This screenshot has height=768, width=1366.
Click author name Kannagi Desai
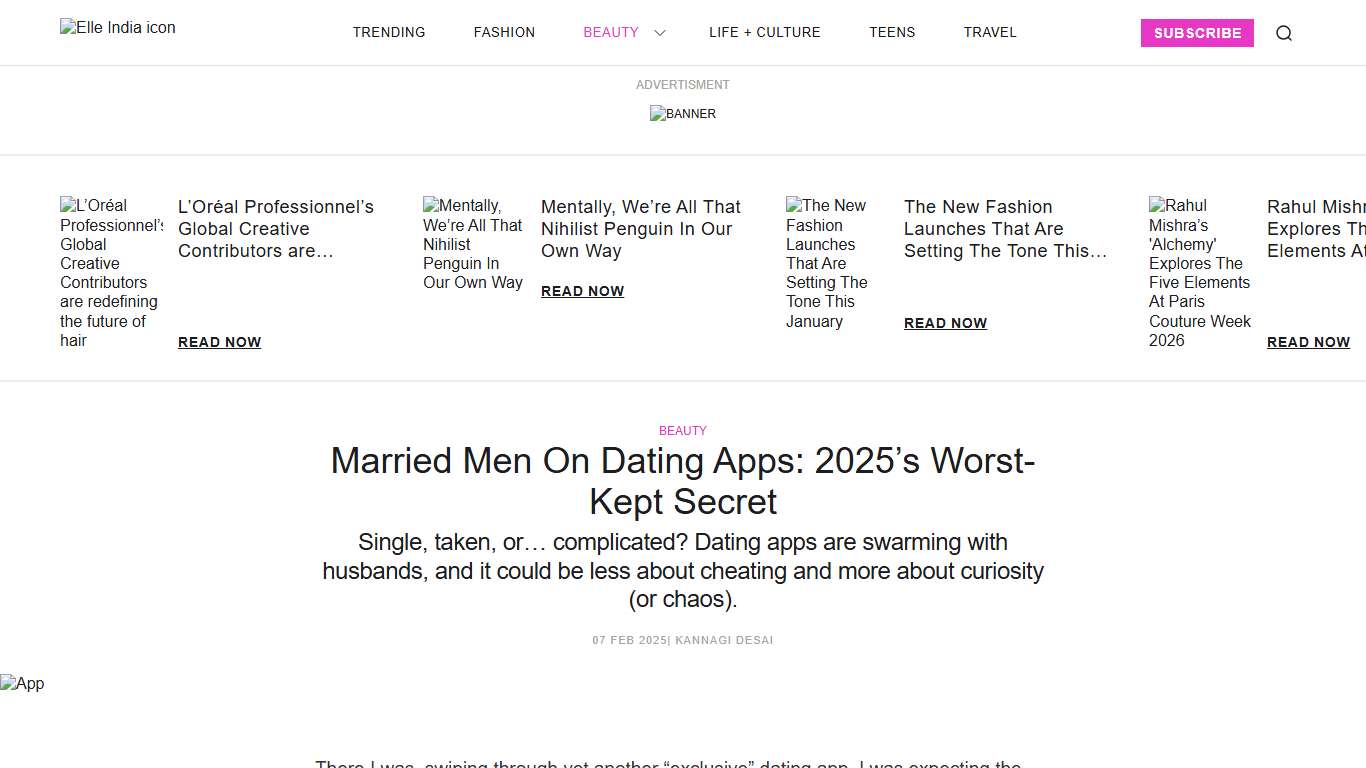pos(724,640)
